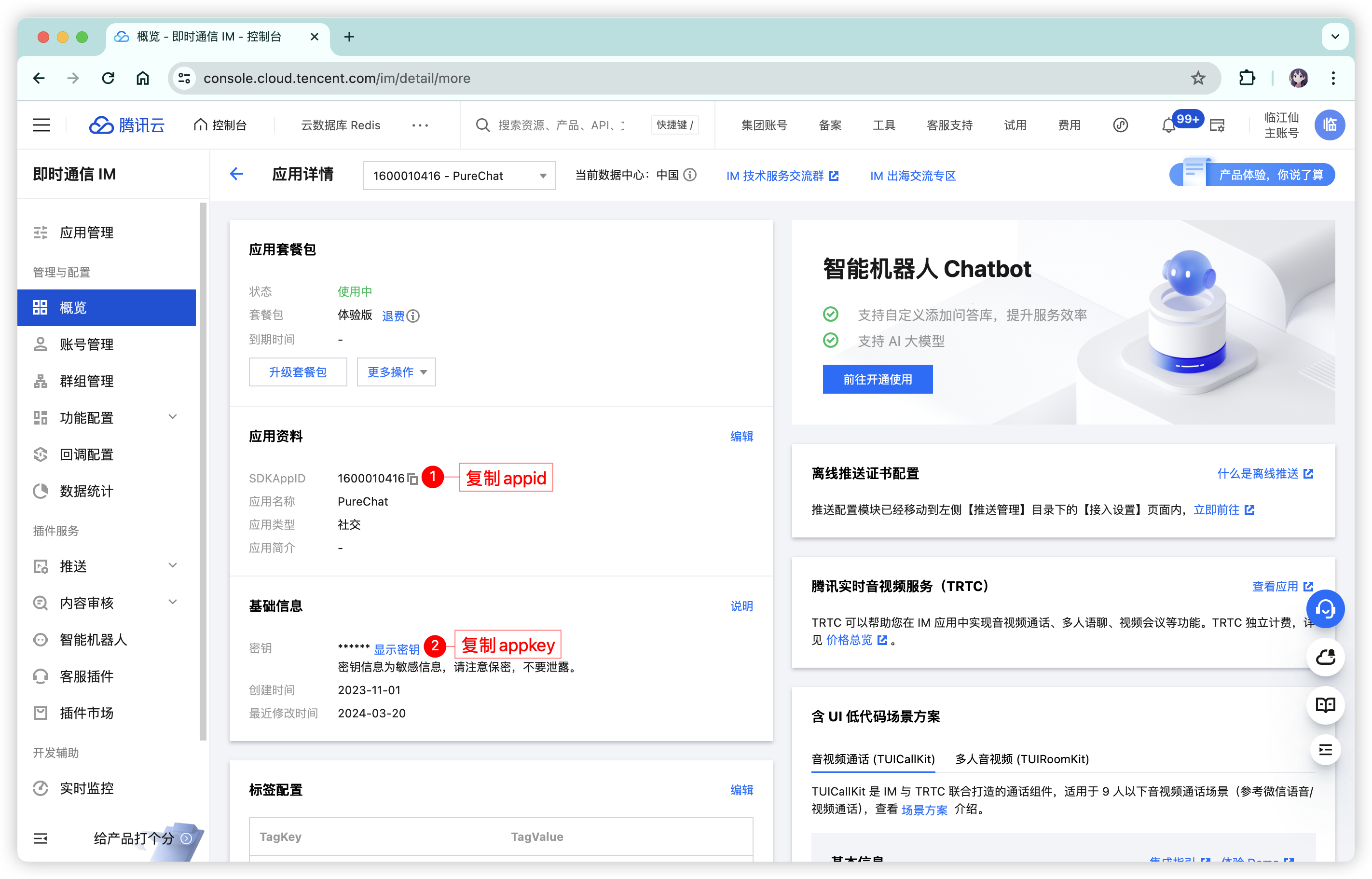
Task: Open the 1600010416 - PureChat application dropdown
Action: pos(459,175)
